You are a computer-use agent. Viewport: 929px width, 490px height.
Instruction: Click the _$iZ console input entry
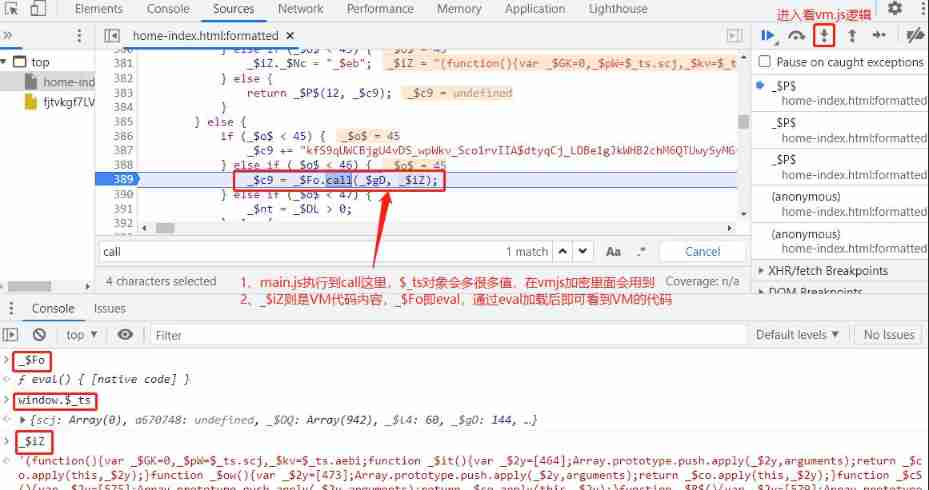coord(34,441)
